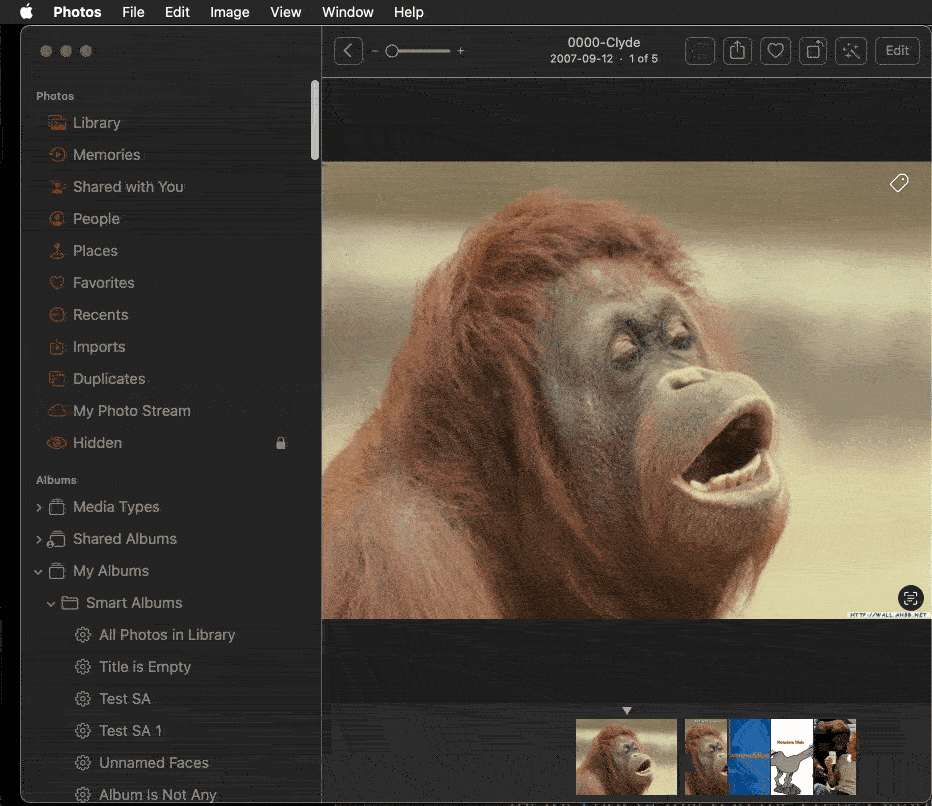Click the Edit button in toolbar

tap(897, 51)
